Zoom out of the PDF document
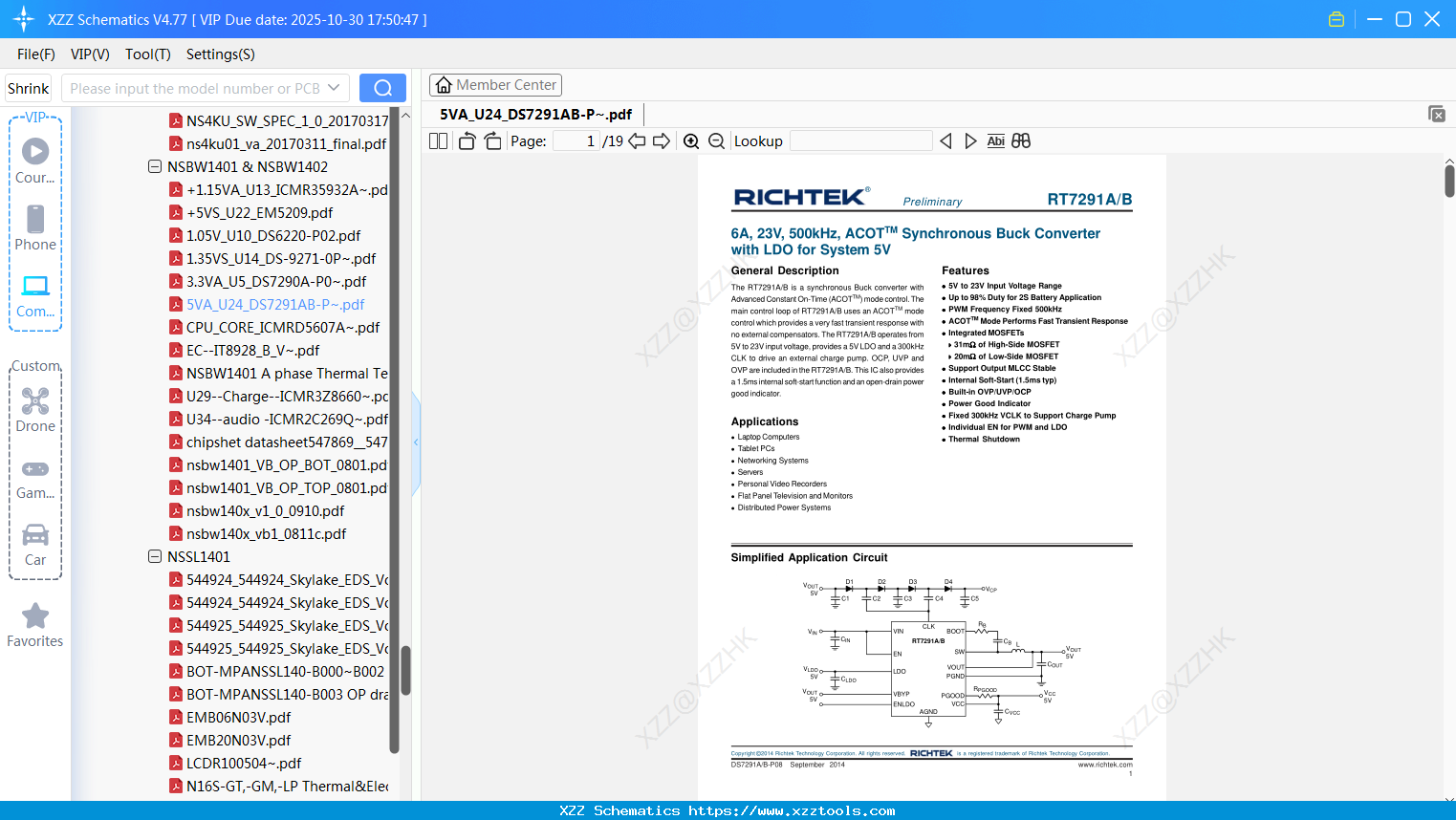The image size is (1456, 820). 716,141
